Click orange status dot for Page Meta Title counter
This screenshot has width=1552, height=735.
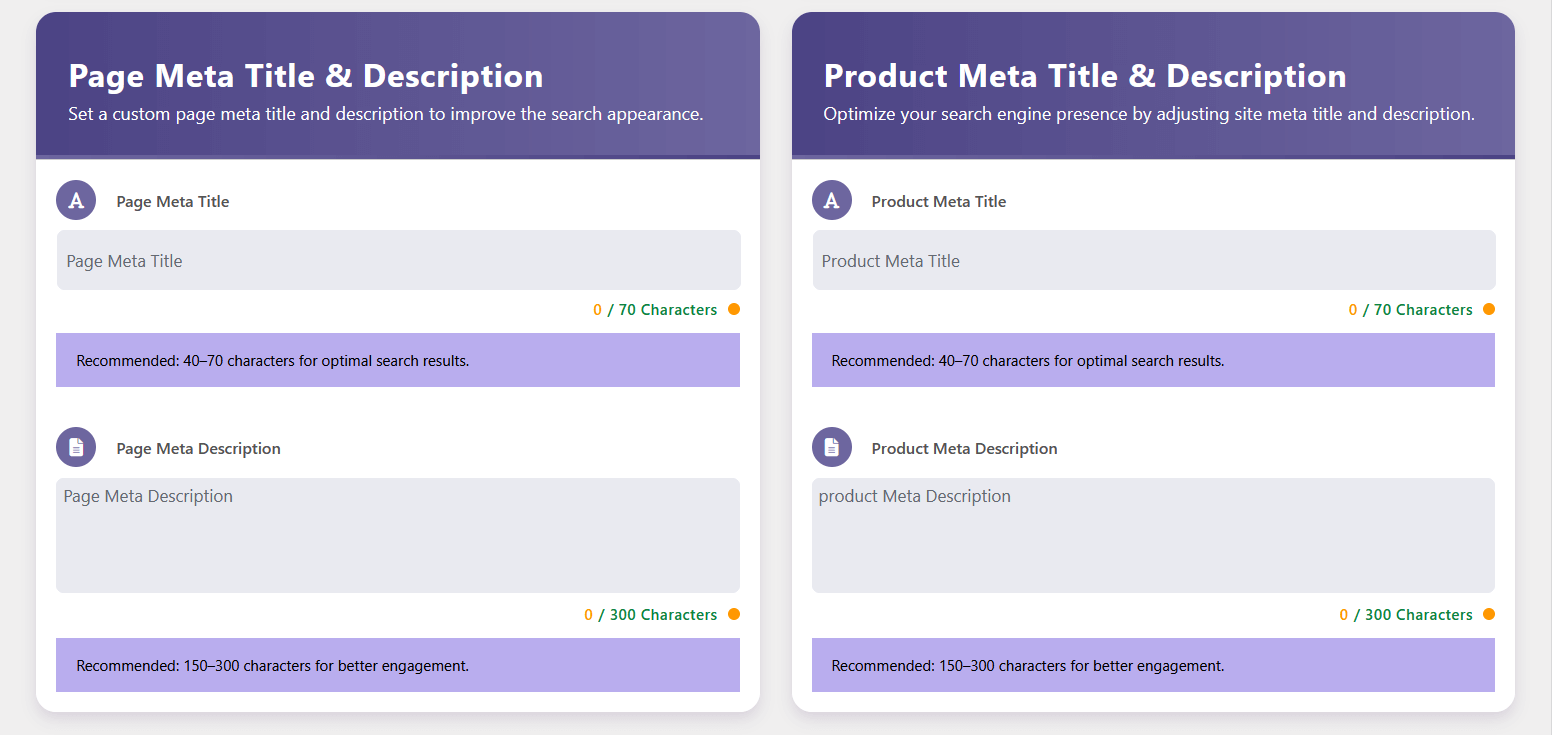coord(734,309)
